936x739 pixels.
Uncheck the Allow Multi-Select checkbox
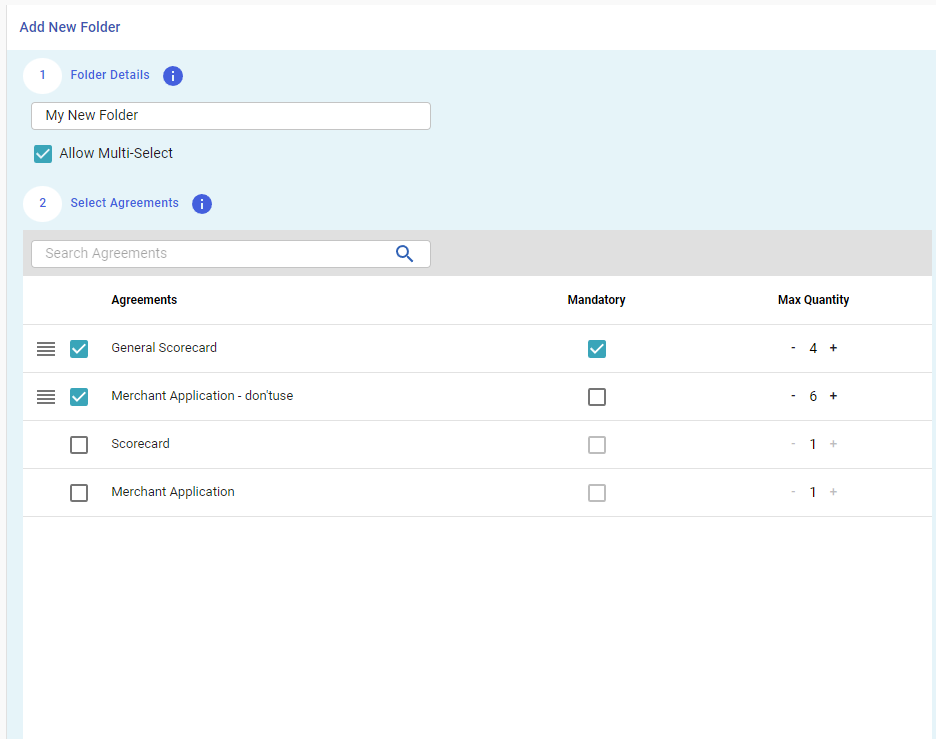43,154
